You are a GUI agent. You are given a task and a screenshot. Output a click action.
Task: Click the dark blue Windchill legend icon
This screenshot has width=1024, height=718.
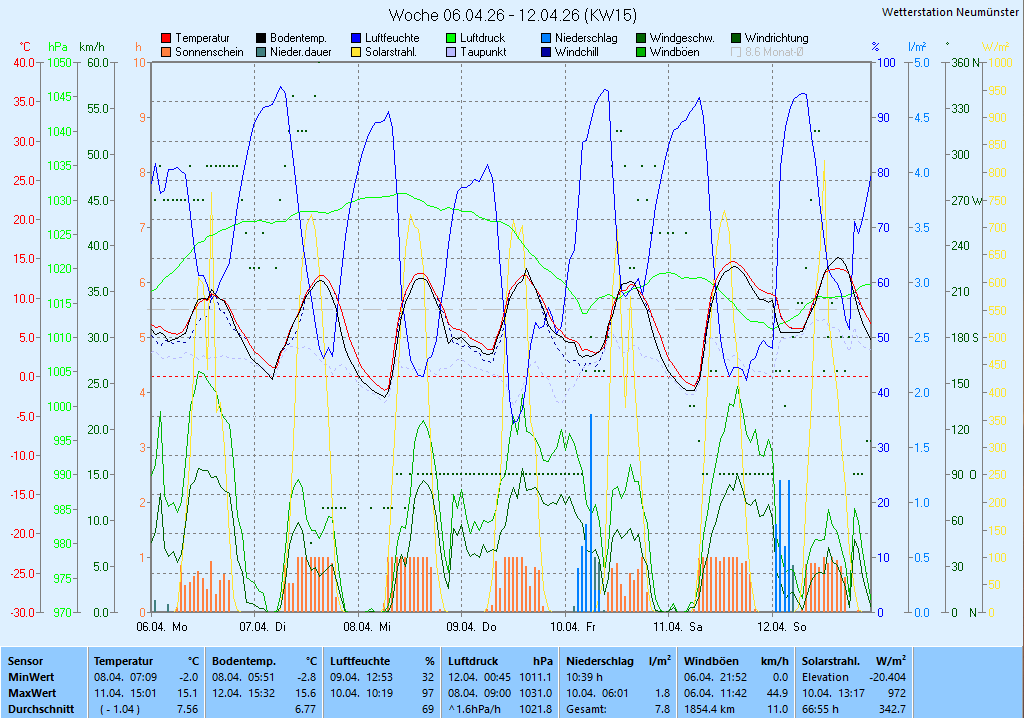coord(546,52)
